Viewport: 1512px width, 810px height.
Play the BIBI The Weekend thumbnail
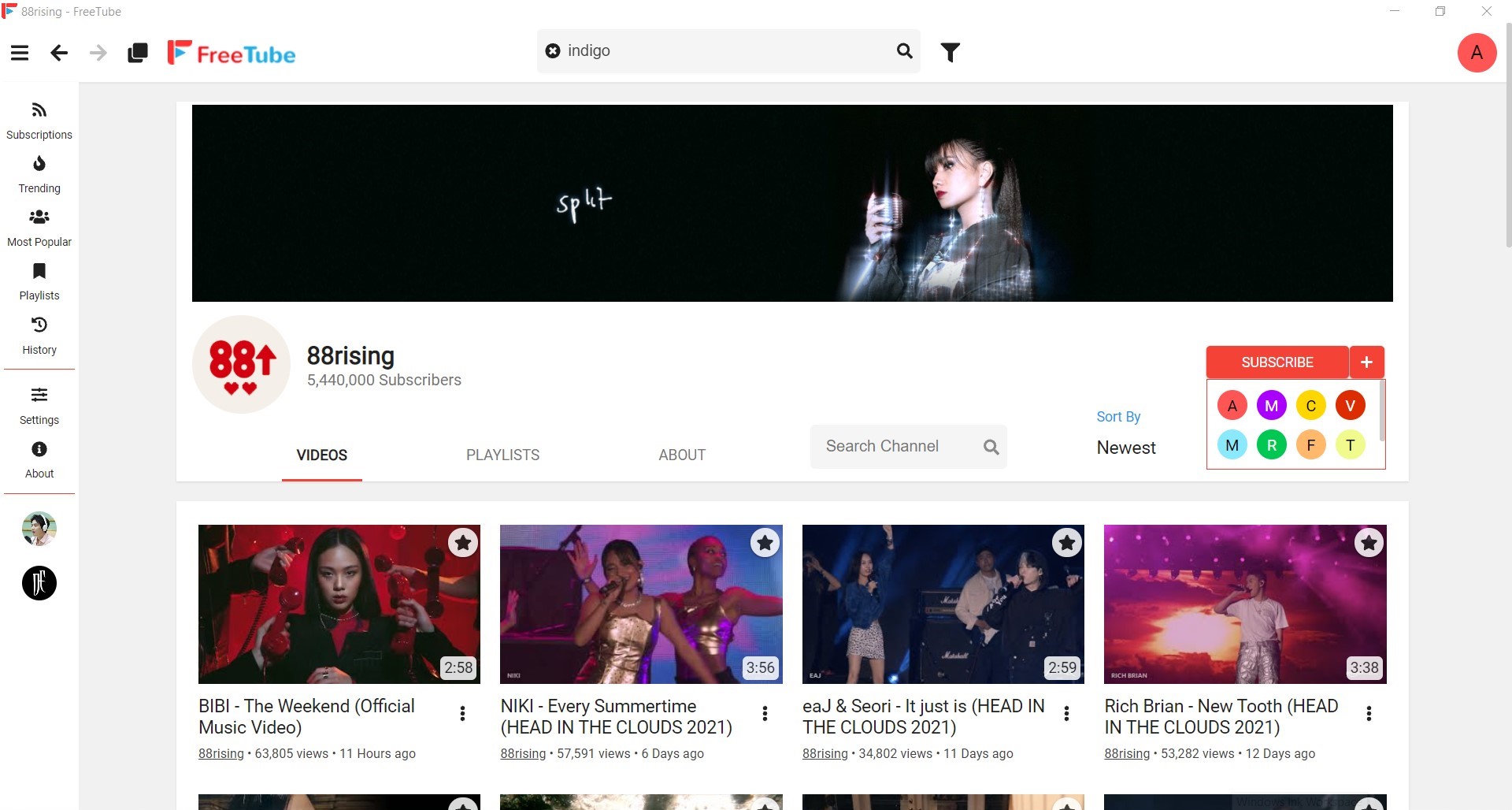[339, 604]
